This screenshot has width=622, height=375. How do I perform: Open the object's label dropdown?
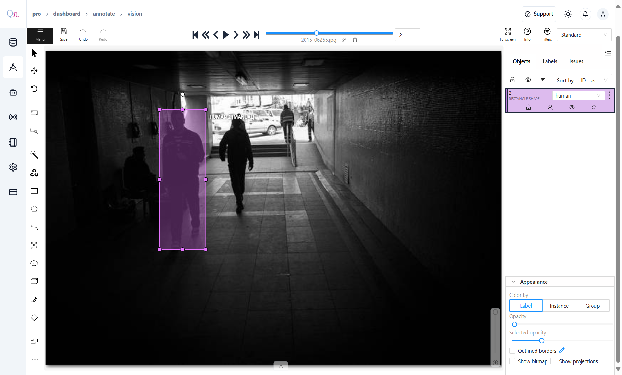pos(578,96)
